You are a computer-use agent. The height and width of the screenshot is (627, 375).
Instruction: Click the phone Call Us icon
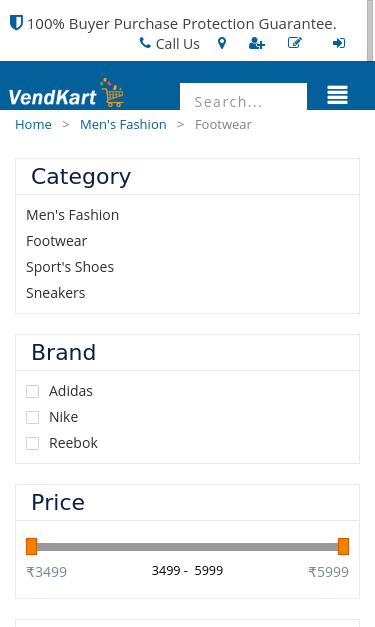(145, 43)
